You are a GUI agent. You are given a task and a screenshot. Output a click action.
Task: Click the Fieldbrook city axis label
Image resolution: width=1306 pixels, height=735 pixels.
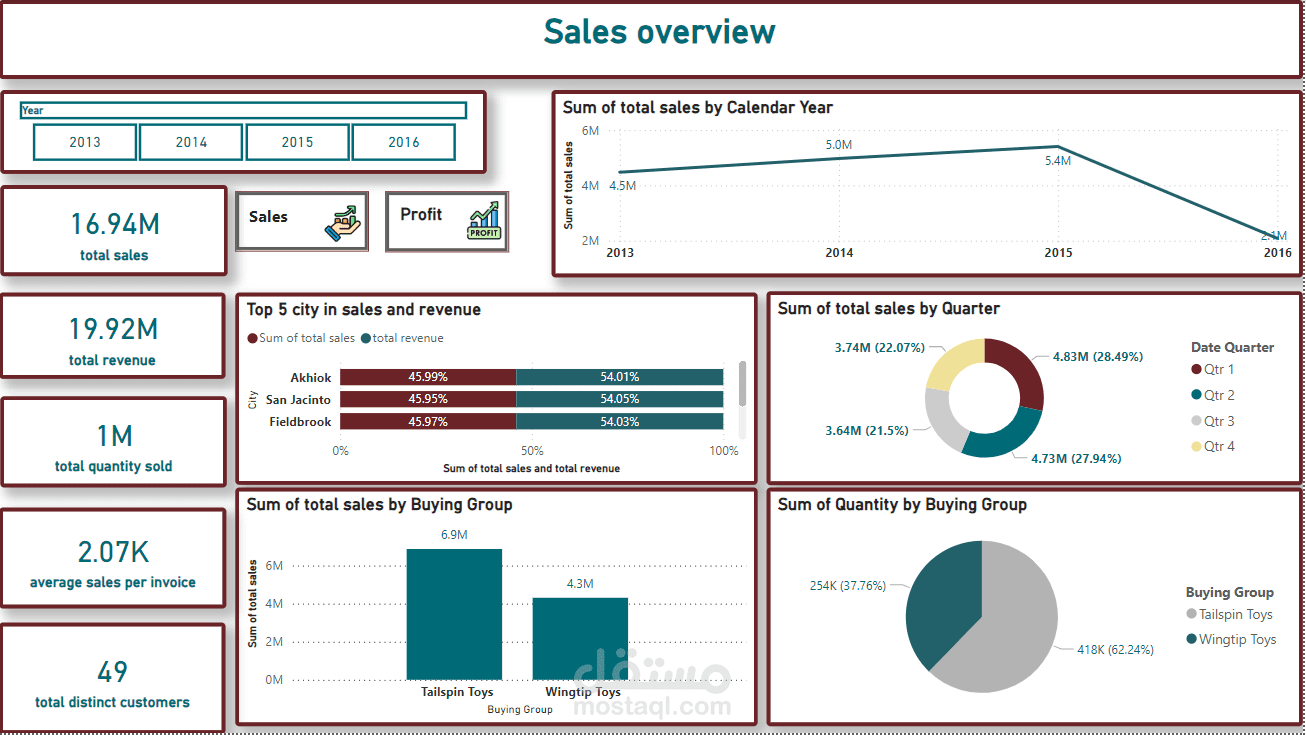click(x=300, y=422)
